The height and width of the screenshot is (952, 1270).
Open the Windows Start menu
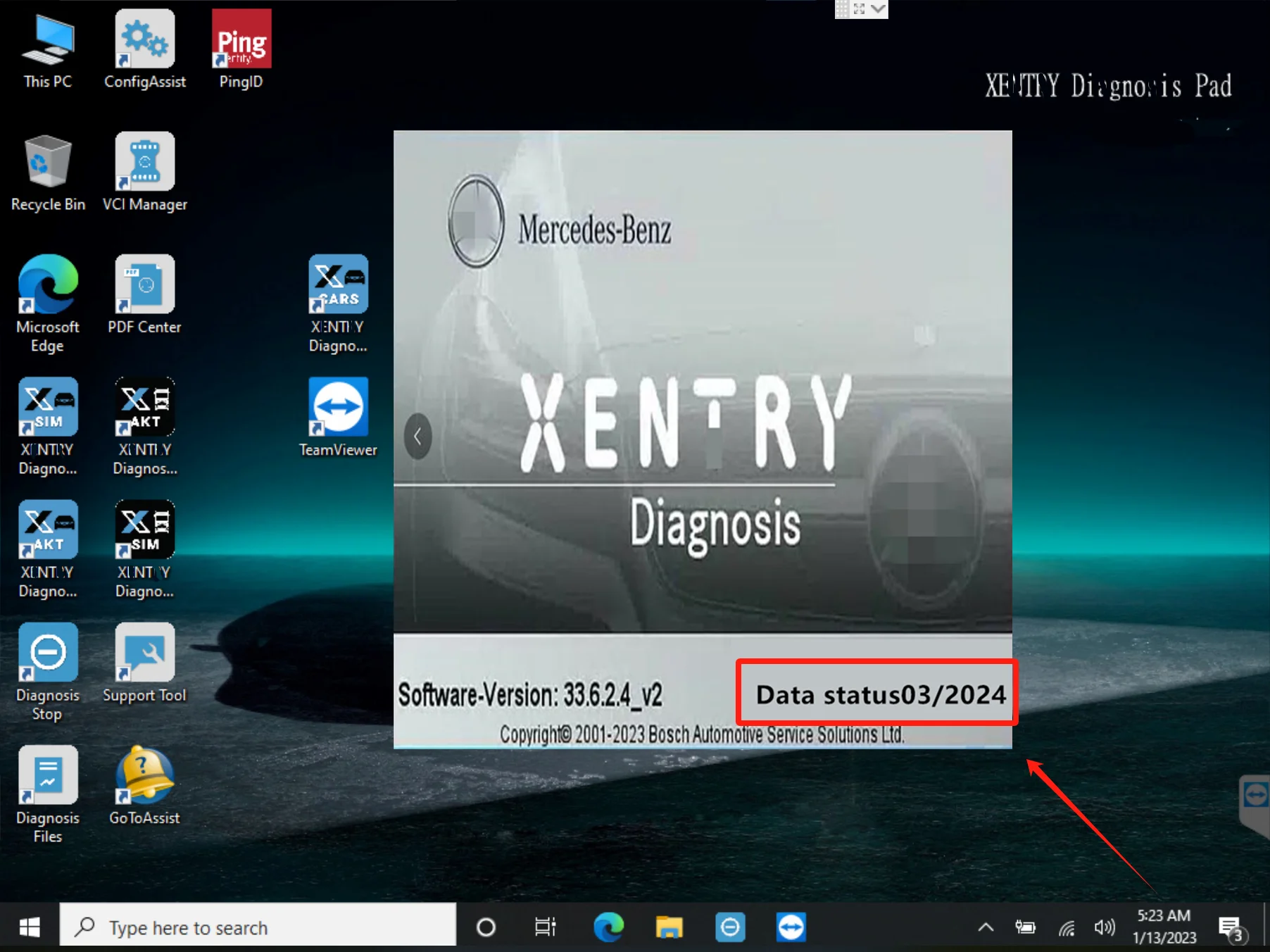27,927
